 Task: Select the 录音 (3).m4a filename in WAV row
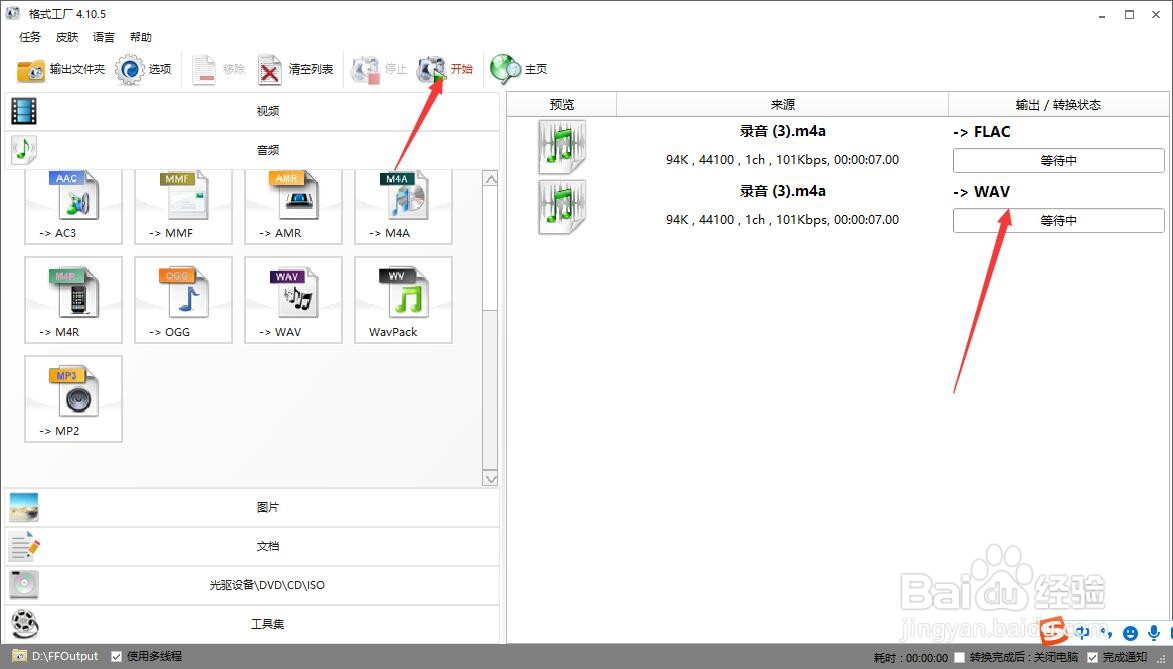782,191
